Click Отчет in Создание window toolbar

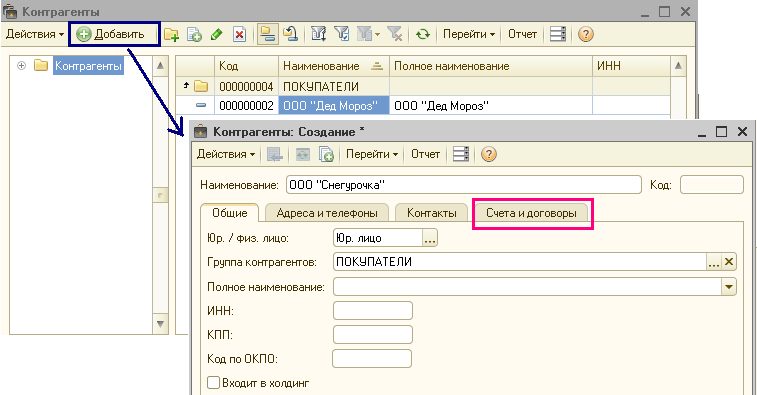[425, 155]
